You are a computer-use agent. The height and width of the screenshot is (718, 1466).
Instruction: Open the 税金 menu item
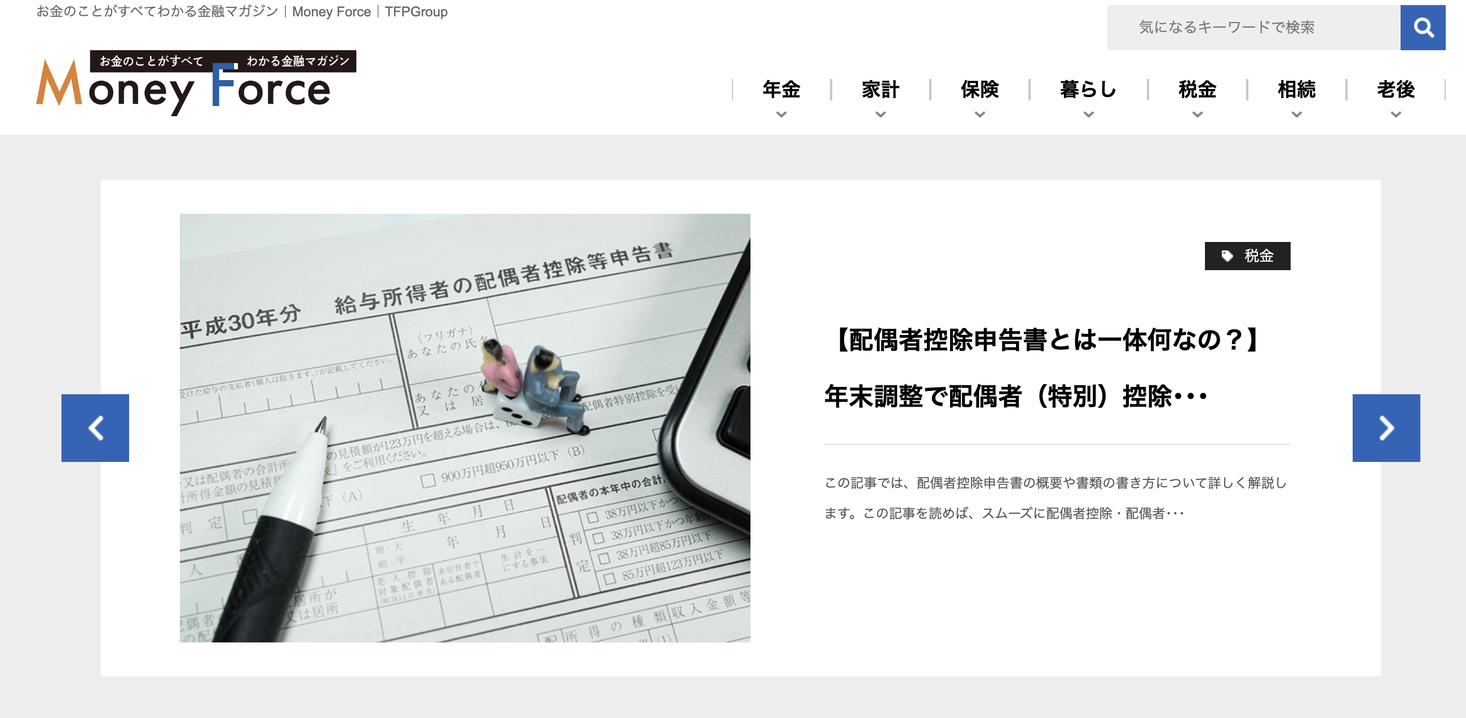[1196, 89]
